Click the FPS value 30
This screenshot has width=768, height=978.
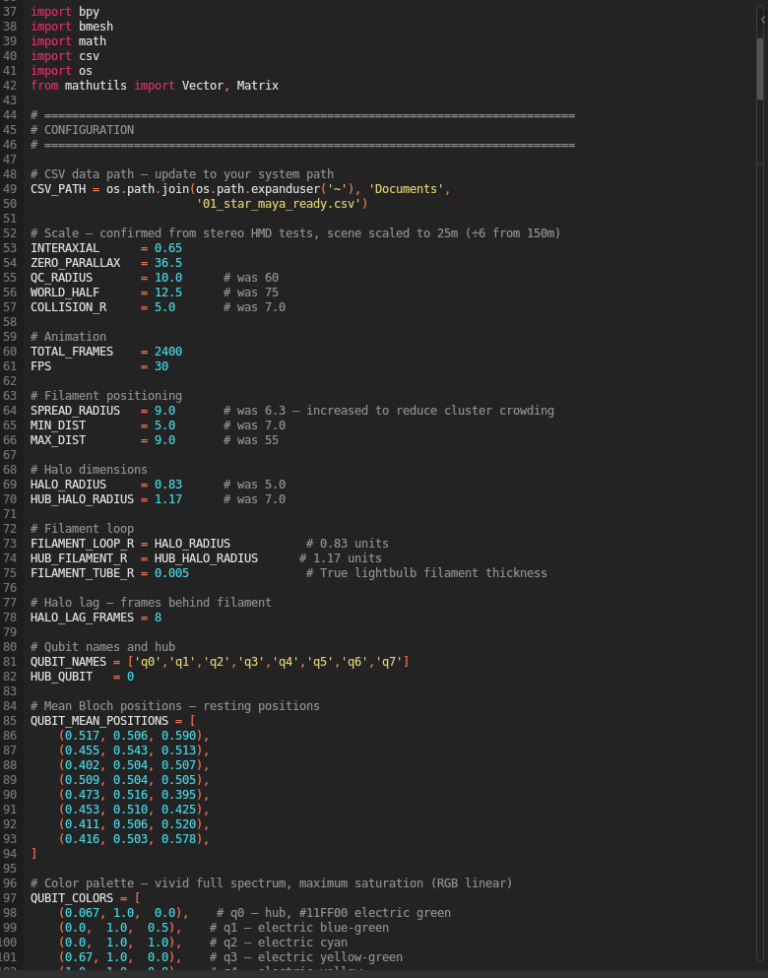pyautogui.click(x=161, y=366)
